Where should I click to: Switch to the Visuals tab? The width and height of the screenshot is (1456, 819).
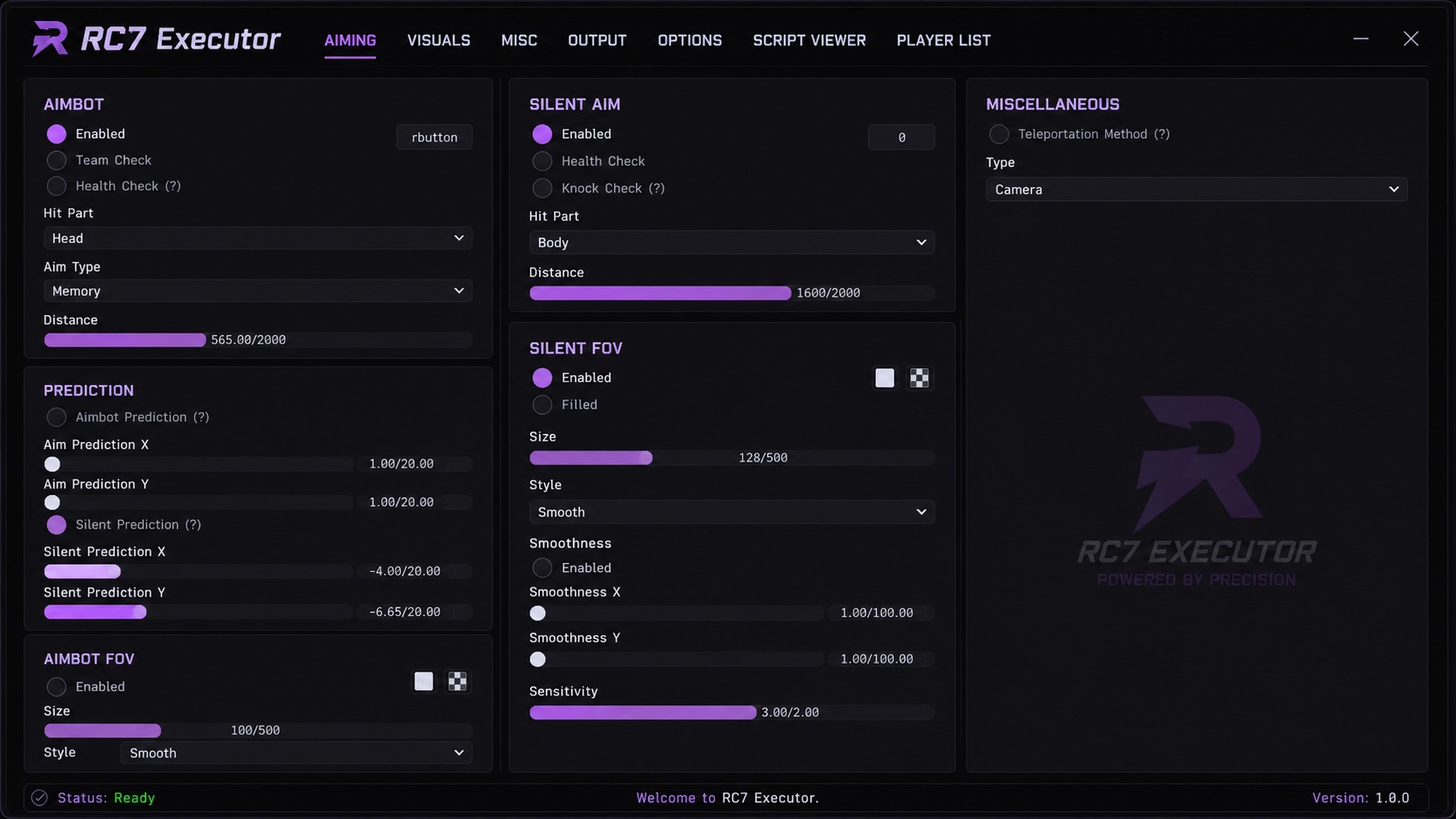[x=439, y=40]
